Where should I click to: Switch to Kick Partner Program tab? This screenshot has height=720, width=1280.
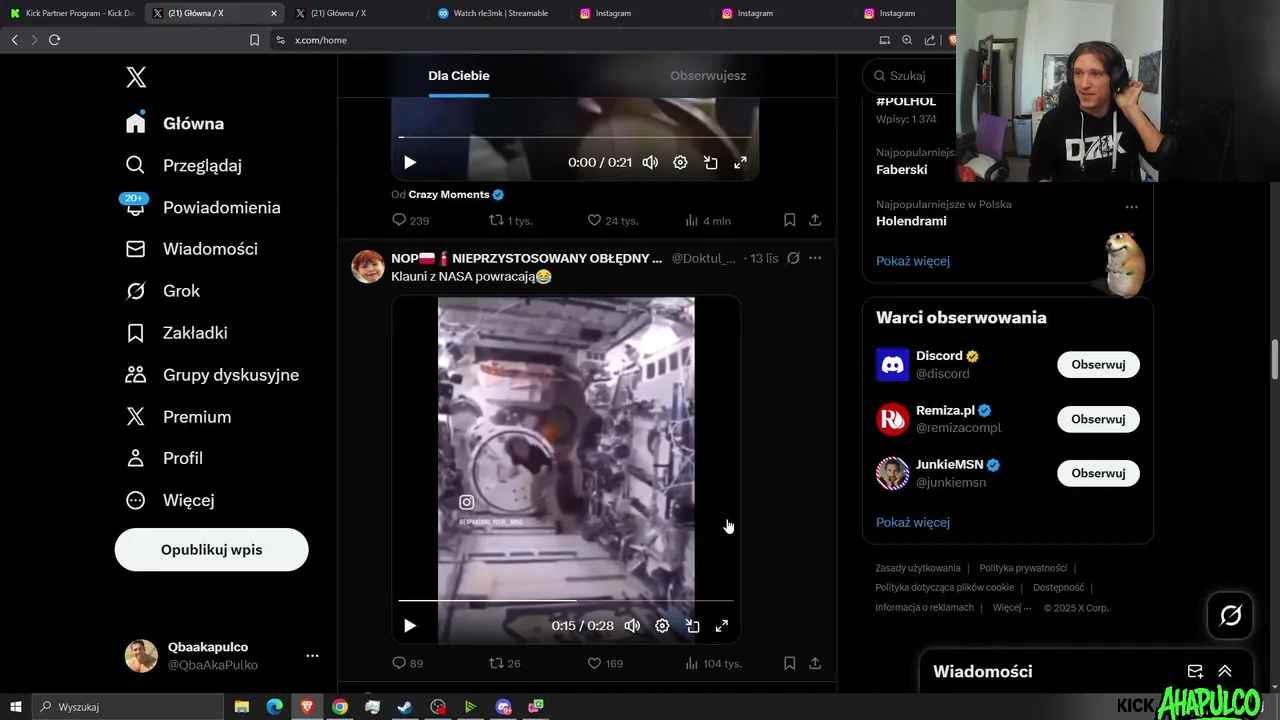71,13
